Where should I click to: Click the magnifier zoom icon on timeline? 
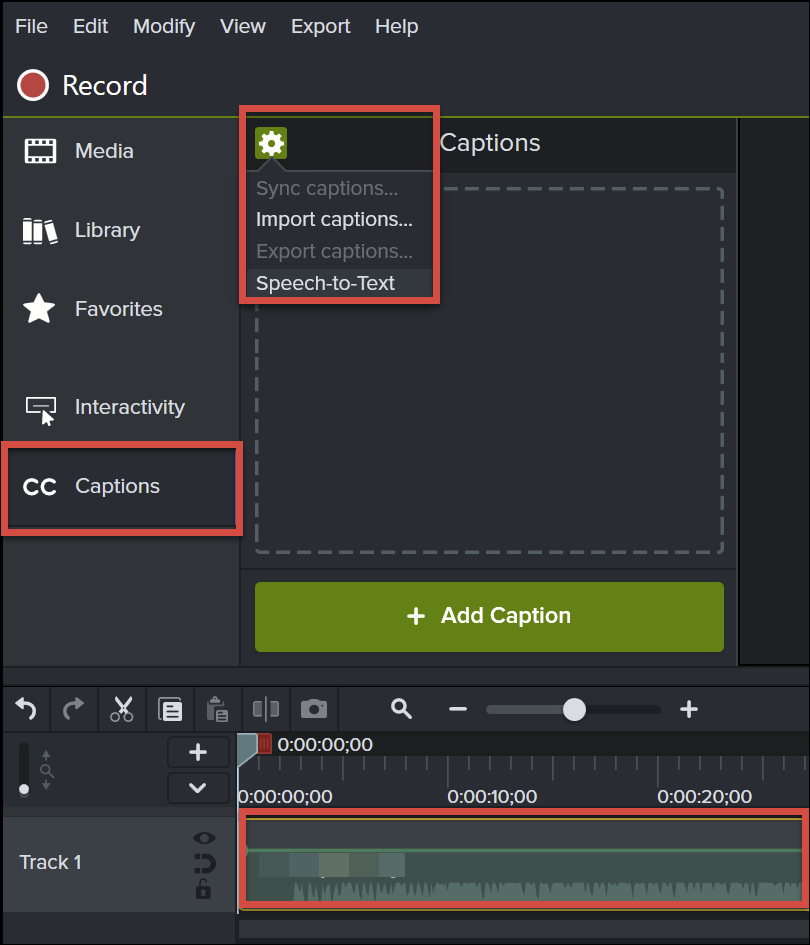click(x=402, y=709)
